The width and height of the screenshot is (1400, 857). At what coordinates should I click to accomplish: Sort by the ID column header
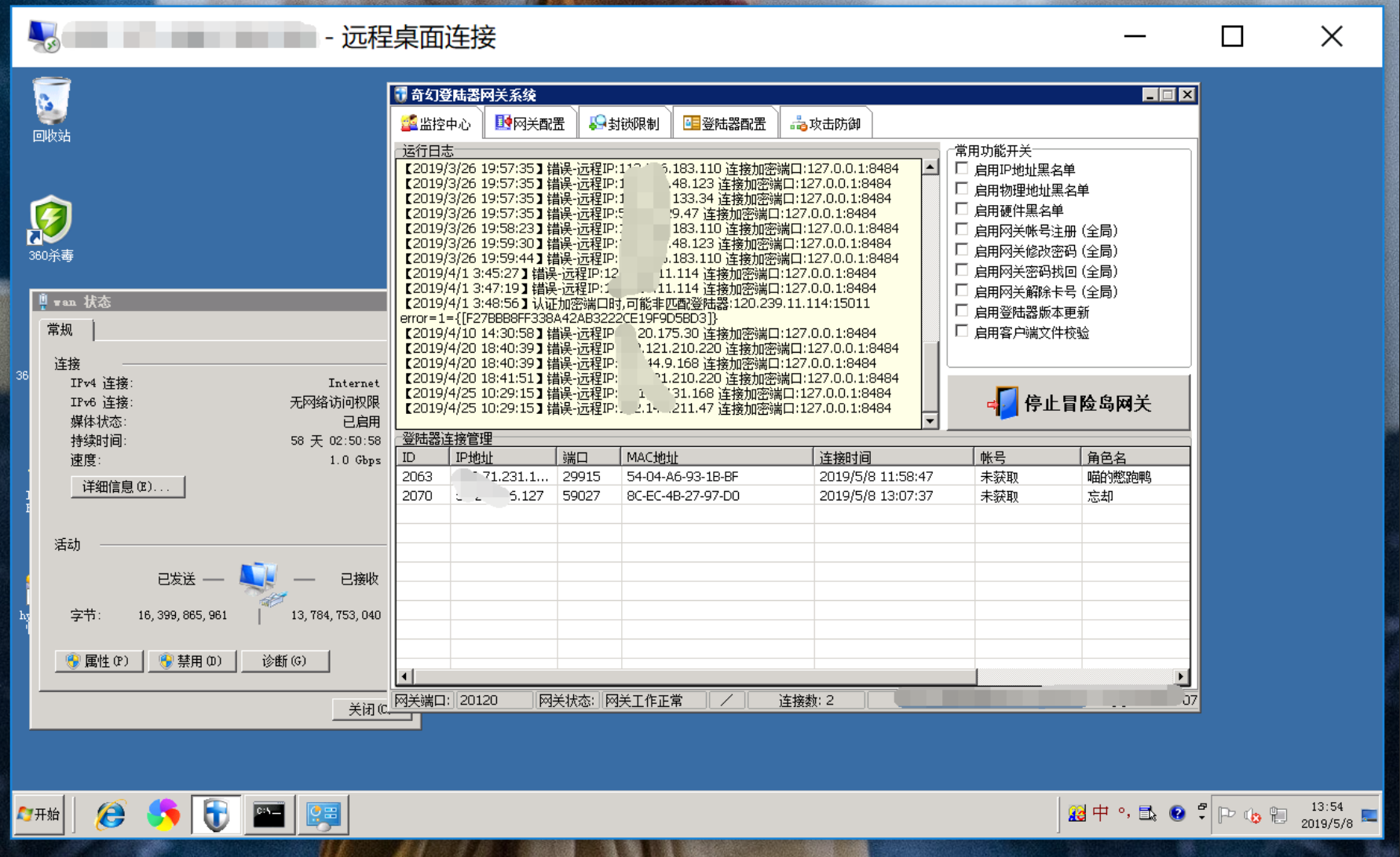[423, 456]
